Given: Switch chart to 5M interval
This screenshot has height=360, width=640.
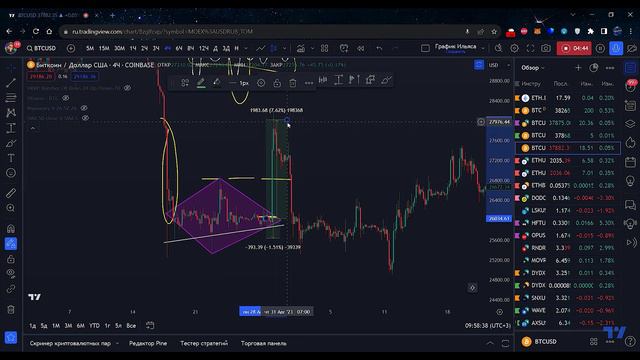Looking at the screenshot, I should [x=90, y=48].
